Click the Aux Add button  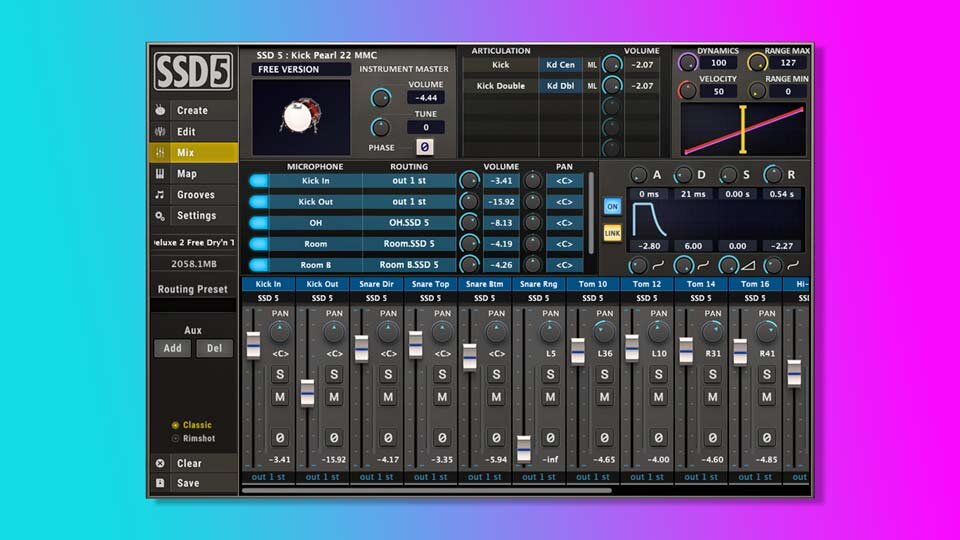coord(172,348)
